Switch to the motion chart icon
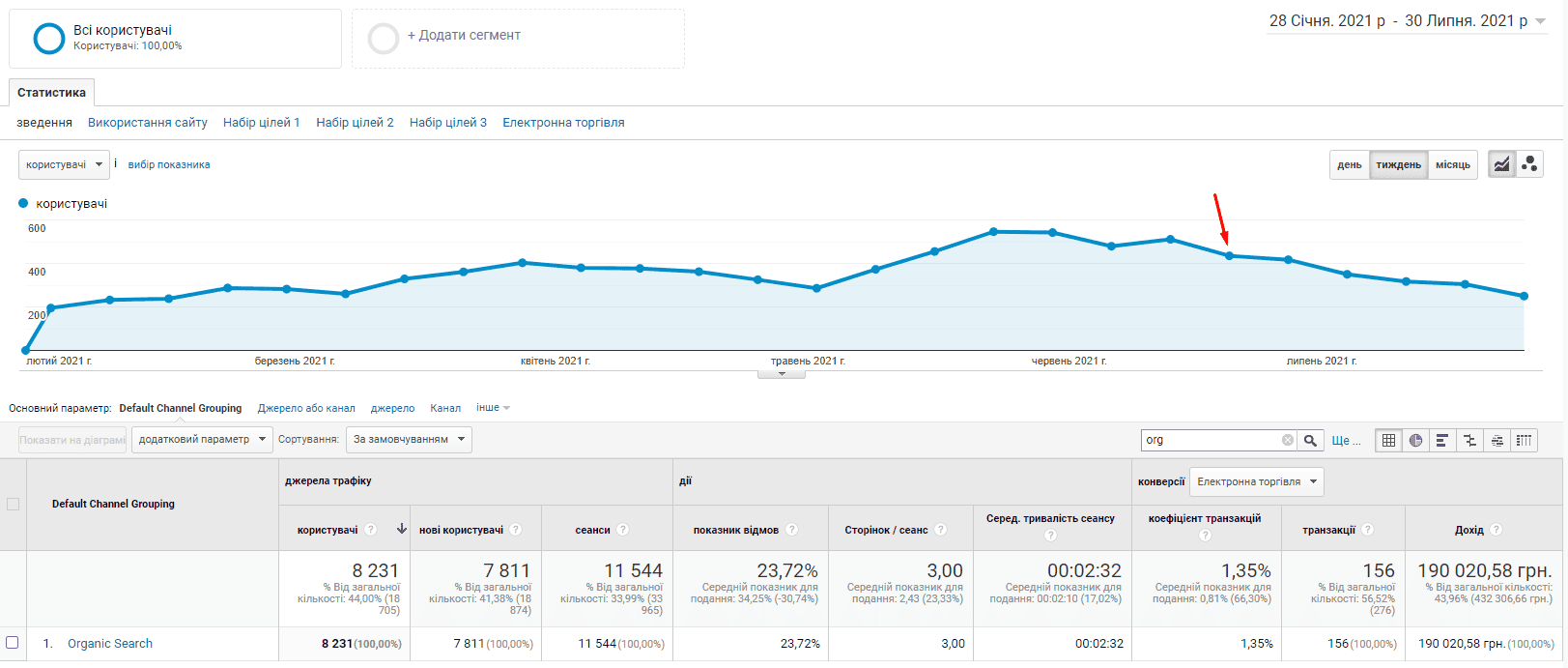The image size is (1568, 668). tap(1529, 164)
